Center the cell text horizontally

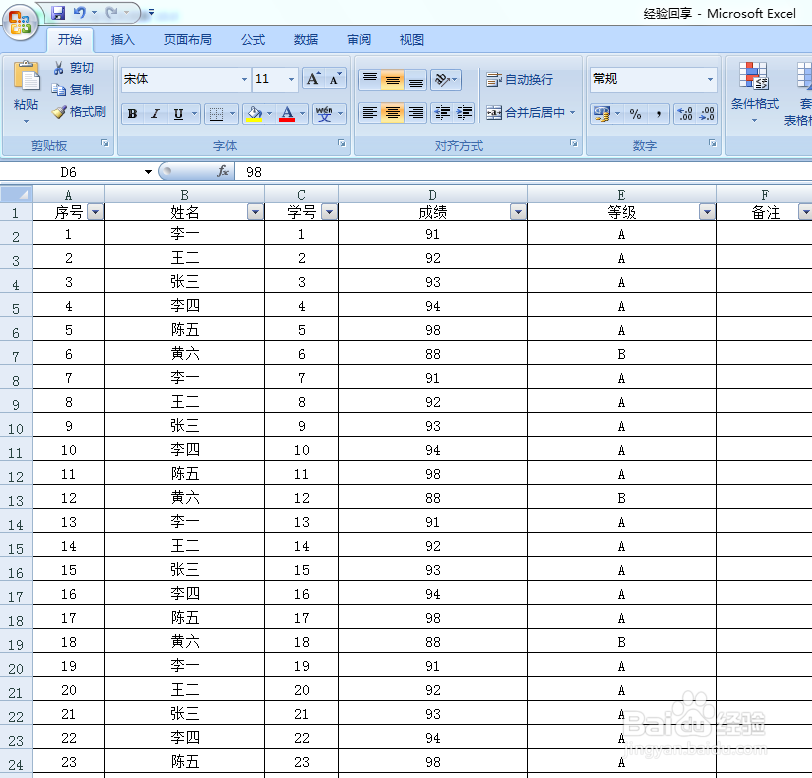pyautogui.click(x=393, y=113)
